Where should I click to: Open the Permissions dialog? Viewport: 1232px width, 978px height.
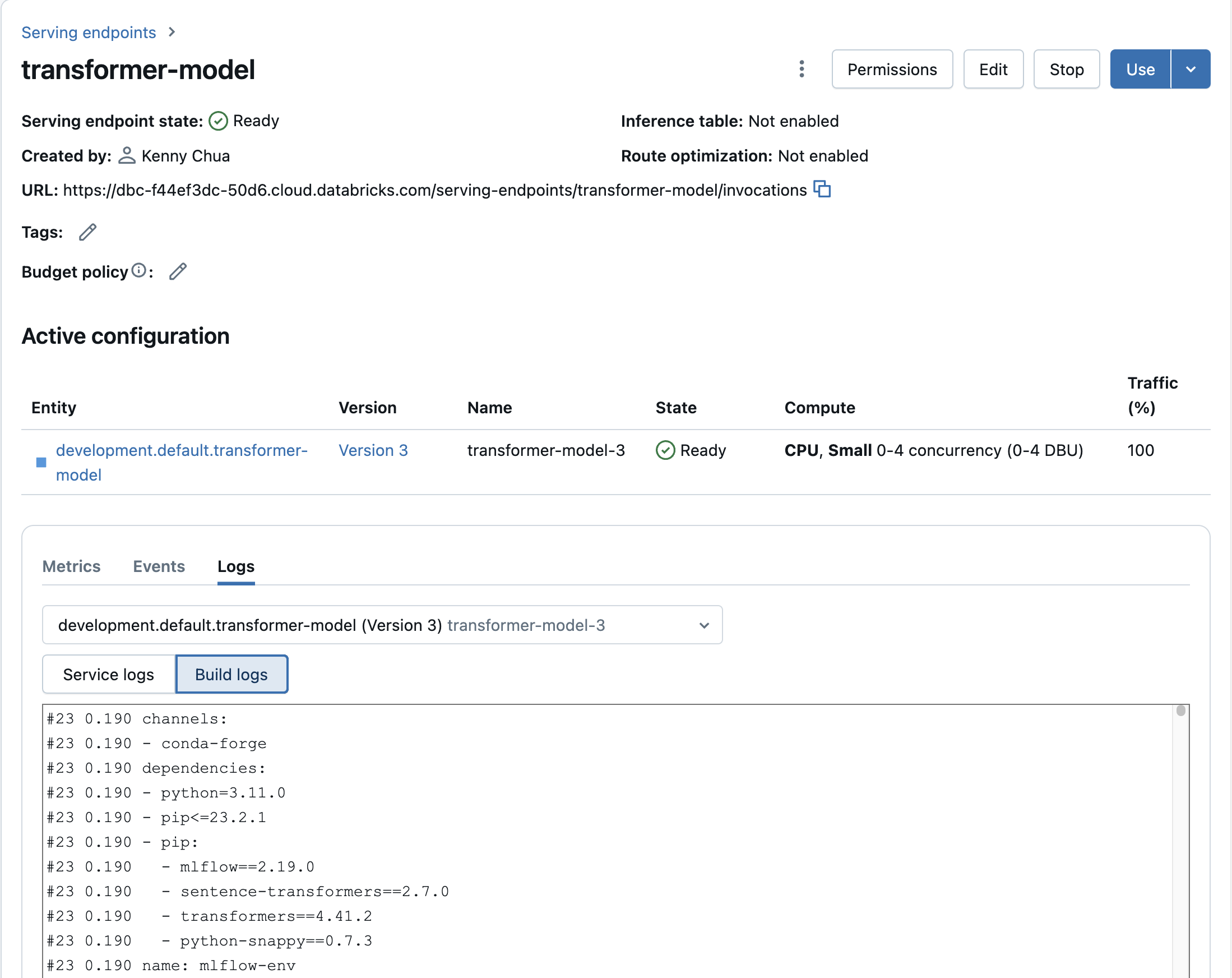(892, 69)
